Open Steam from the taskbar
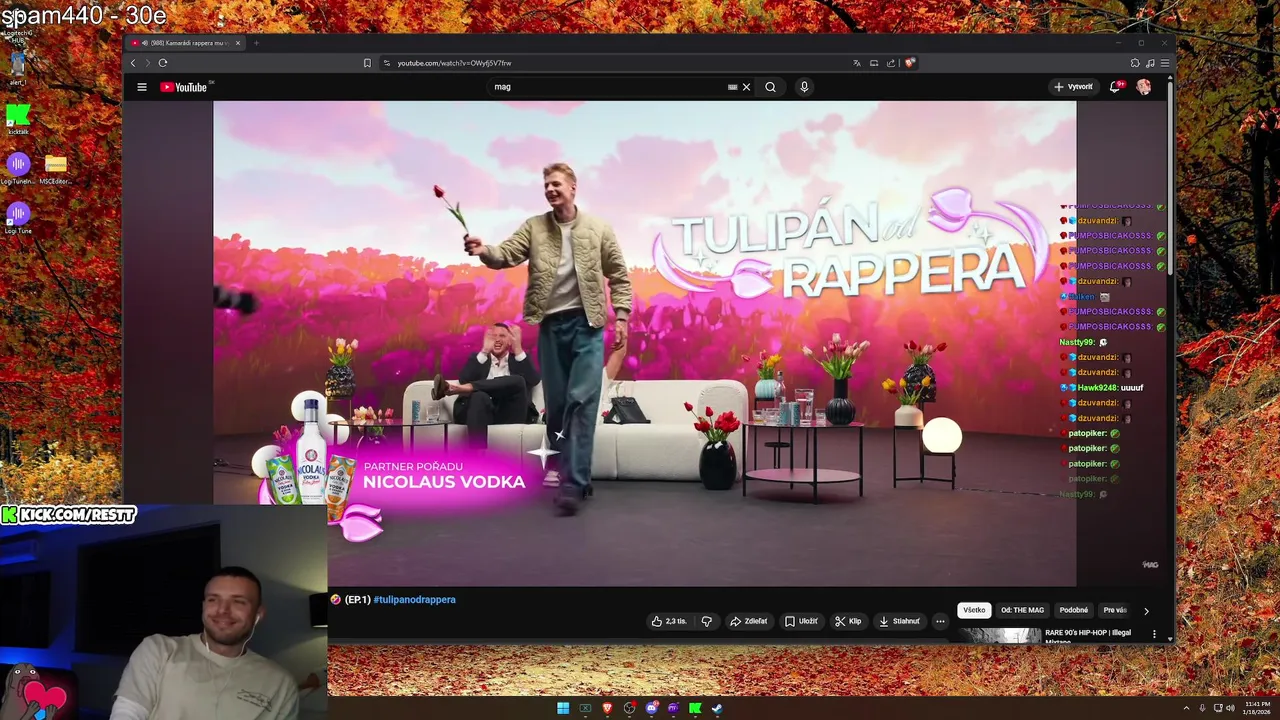The image size is (1280, 720). [x=717, y=708]
